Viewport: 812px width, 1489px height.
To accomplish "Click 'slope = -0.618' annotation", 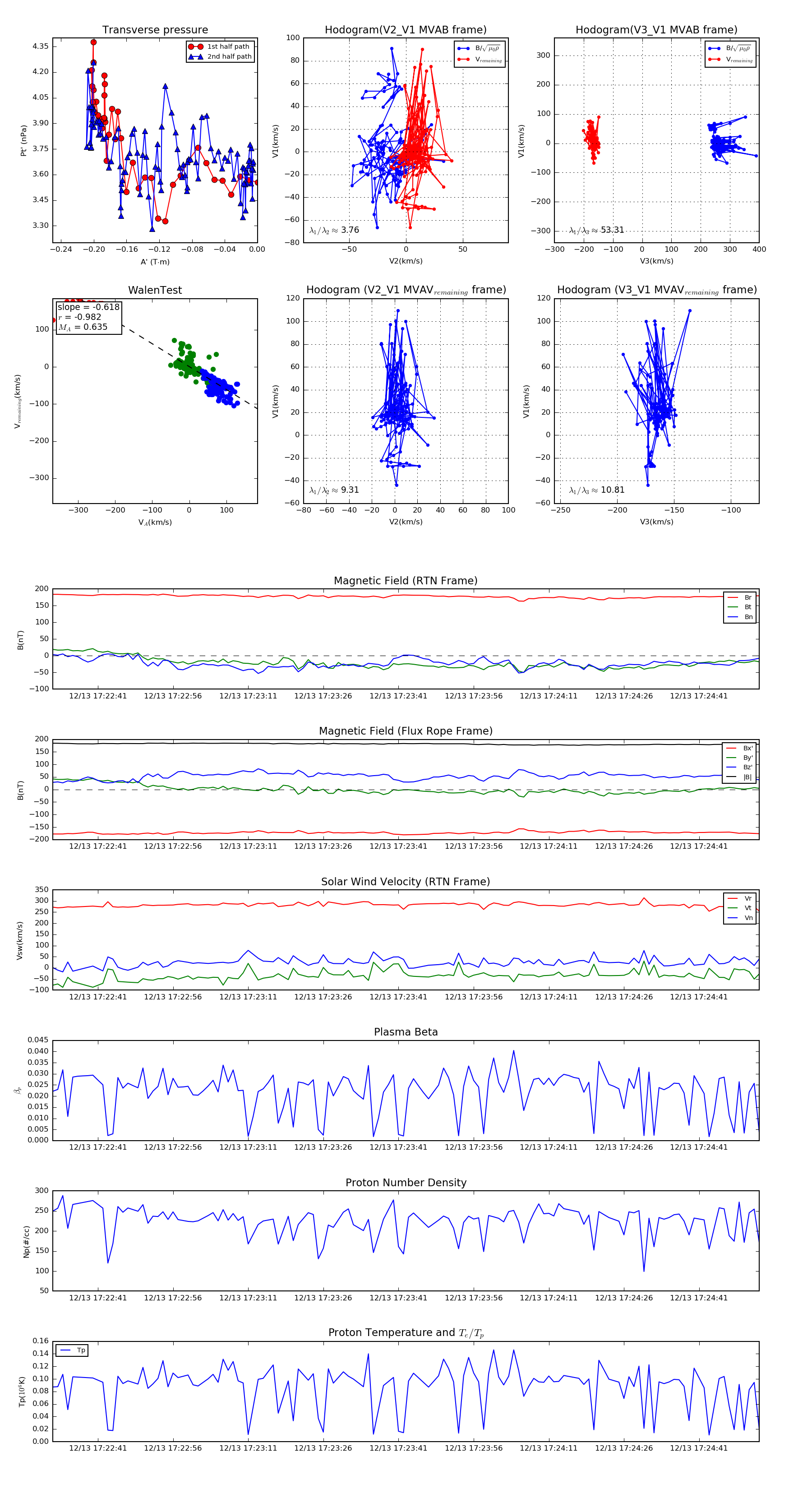I will 88,307.
